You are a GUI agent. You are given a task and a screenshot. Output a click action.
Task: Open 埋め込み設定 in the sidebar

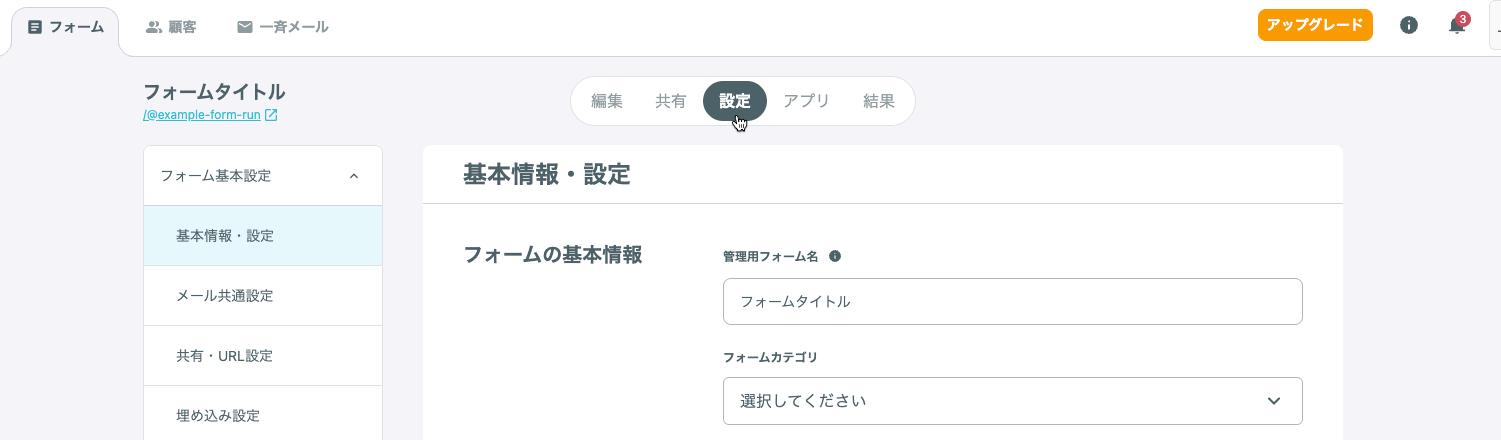click(x=263, y=414)
